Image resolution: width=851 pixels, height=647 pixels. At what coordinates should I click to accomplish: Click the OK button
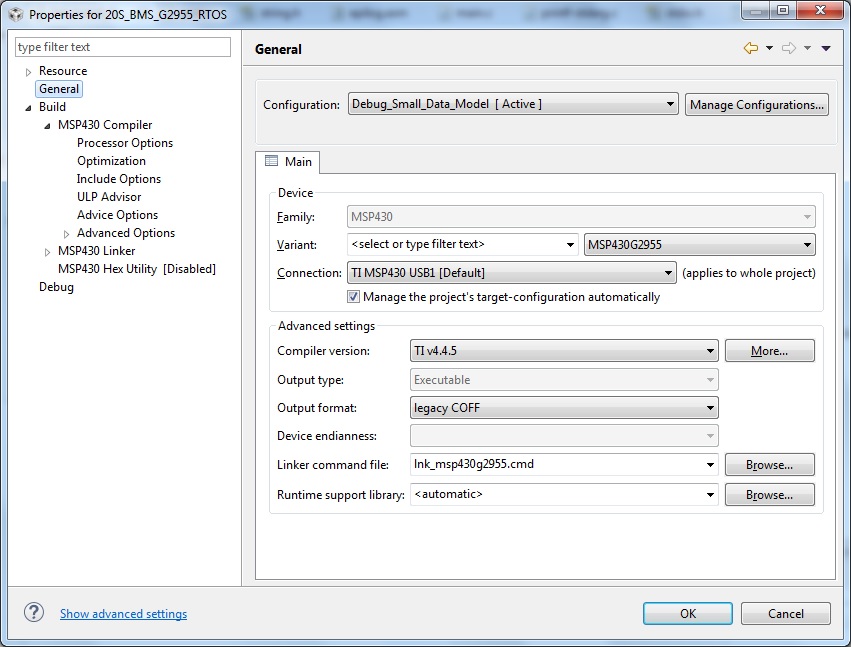(688, 613)
